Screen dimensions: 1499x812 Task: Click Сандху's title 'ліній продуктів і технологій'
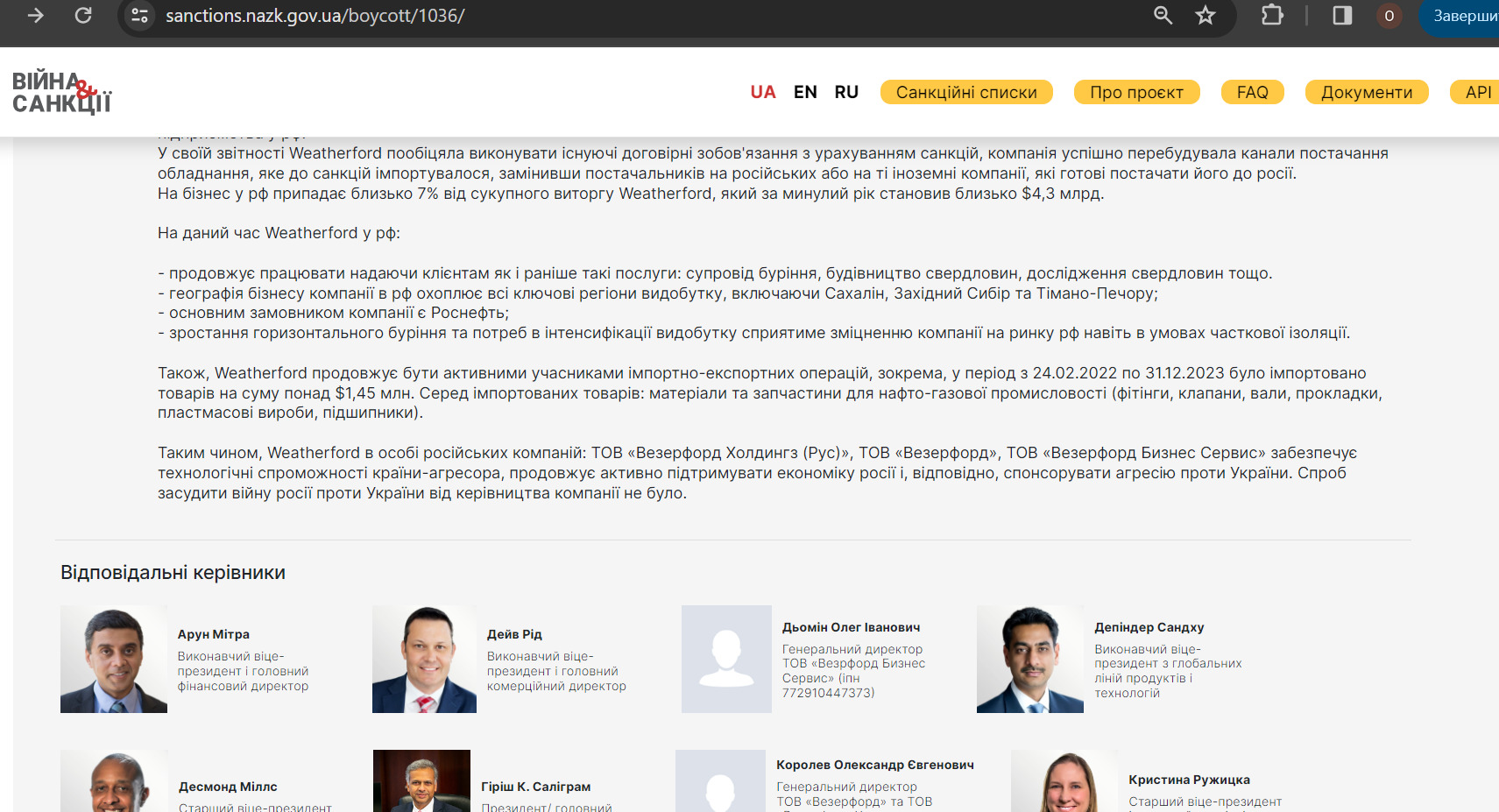click(1143, 685)
